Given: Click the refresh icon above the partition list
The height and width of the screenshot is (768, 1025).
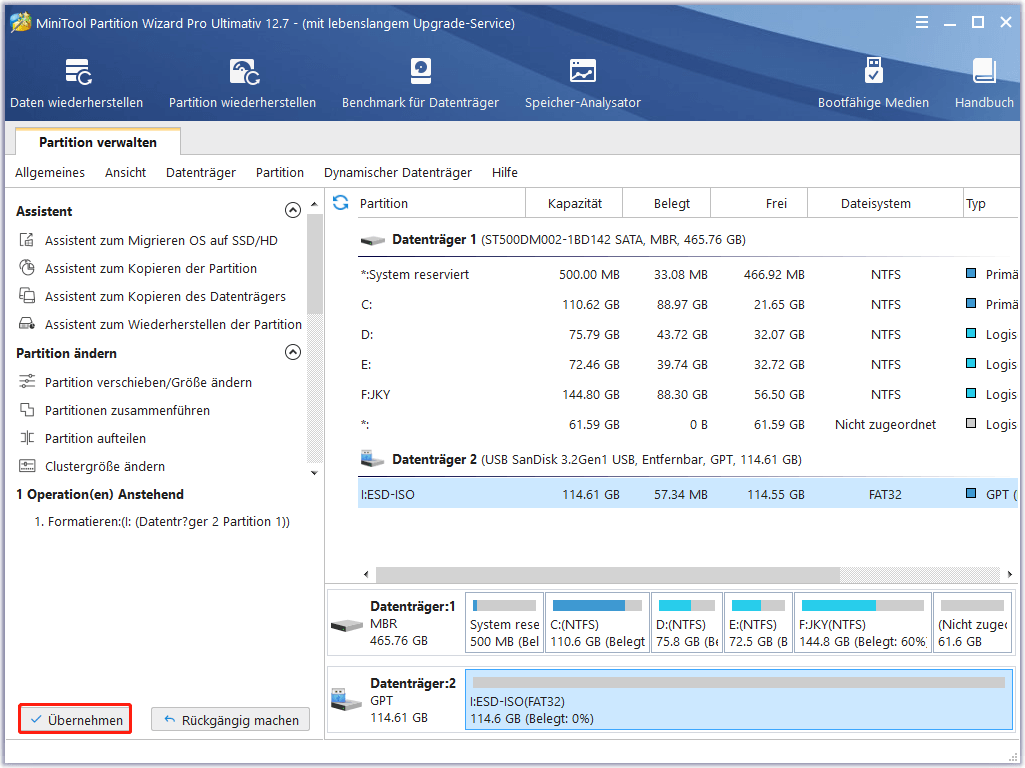Looking at the screenshot, I should tap(340, 202).
